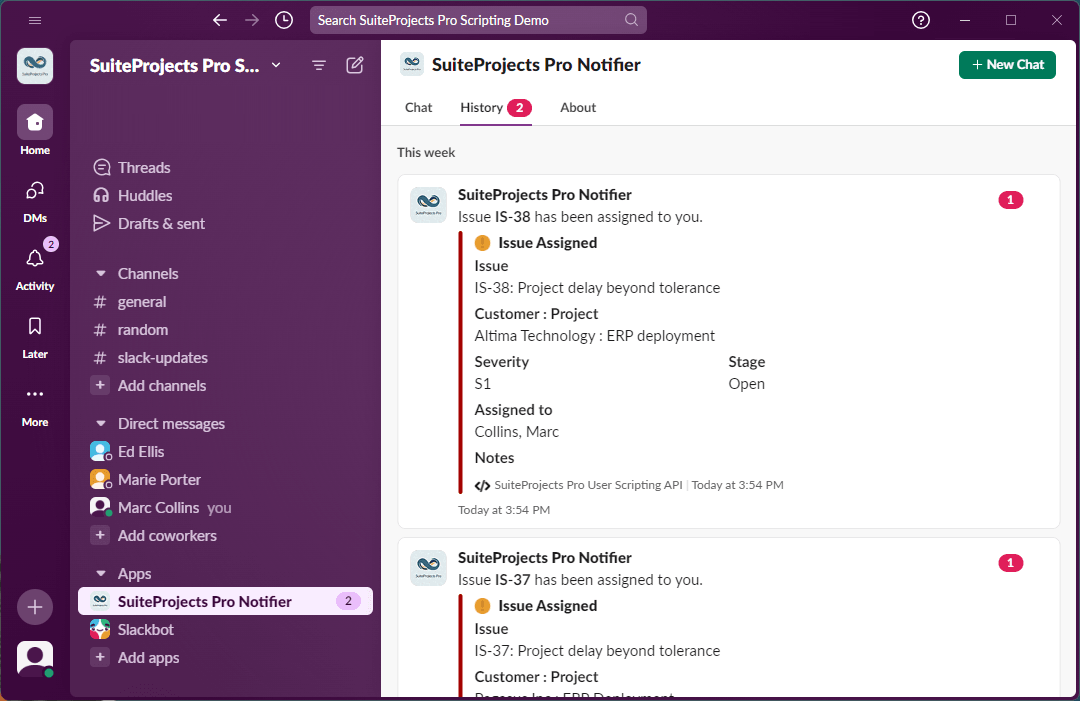The image size is (1080, 701).
Task: Open the history clock icon
Action: tap(284, 20)
